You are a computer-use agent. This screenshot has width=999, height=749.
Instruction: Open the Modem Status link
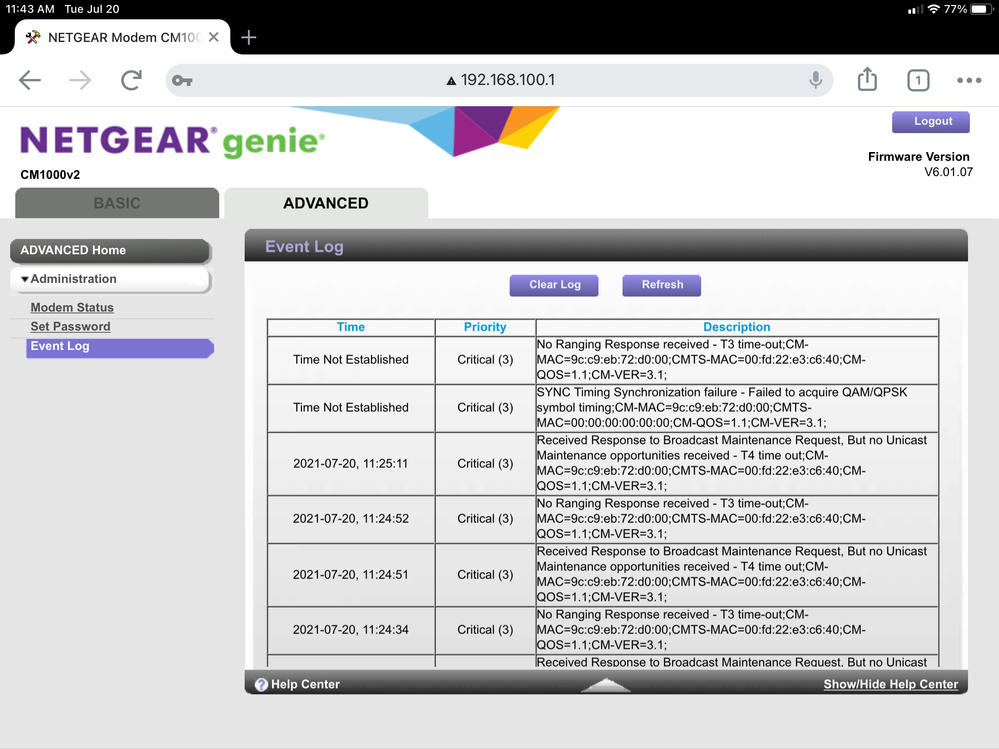coord(72,308)
